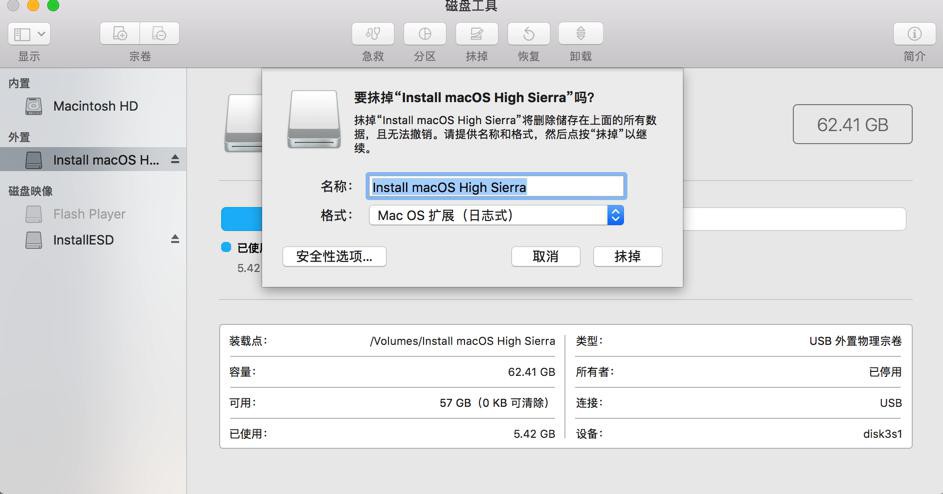
Task: Click the connection value USB
Action: tap(891, 403)
